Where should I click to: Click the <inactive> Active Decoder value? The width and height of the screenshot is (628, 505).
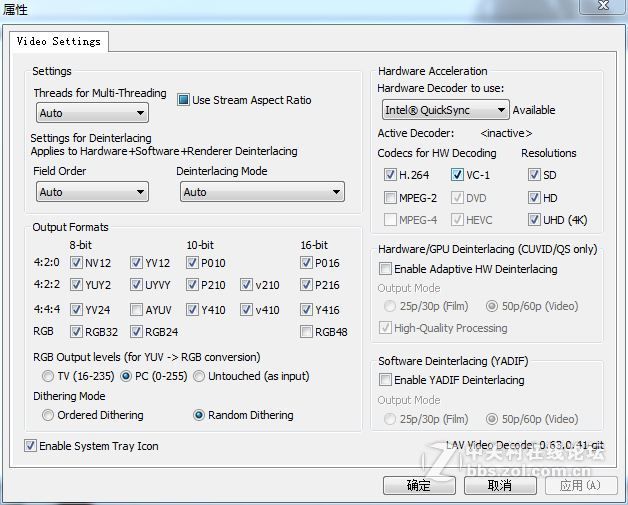click(x=506, y=133)
